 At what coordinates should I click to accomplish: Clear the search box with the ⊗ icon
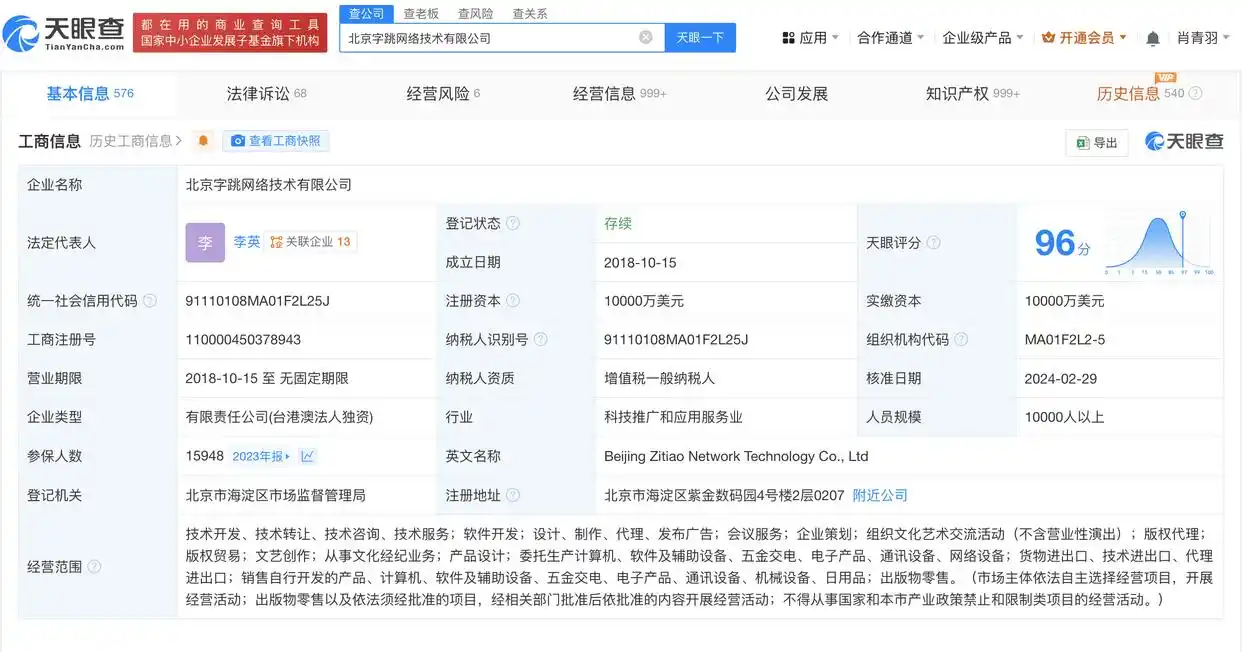tap(646, 36)
